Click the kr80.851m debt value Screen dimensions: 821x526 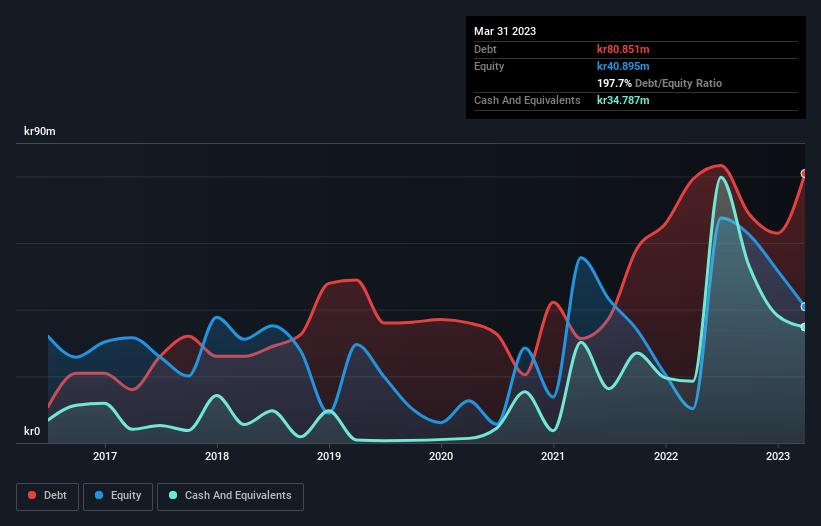pos(623,49)
